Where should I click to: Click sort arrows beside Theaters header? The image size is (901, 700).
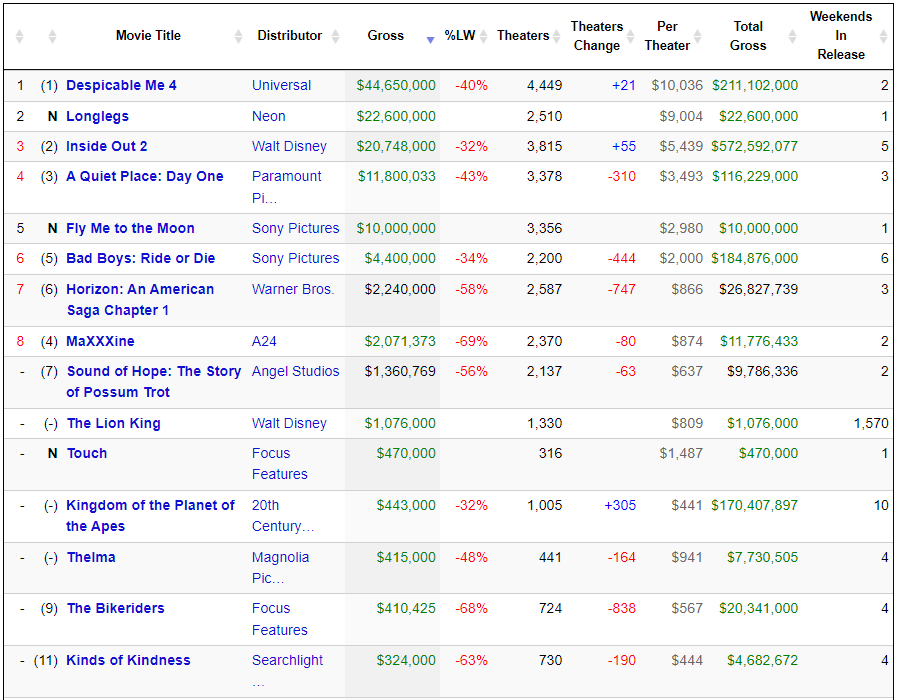pos(556,36)
